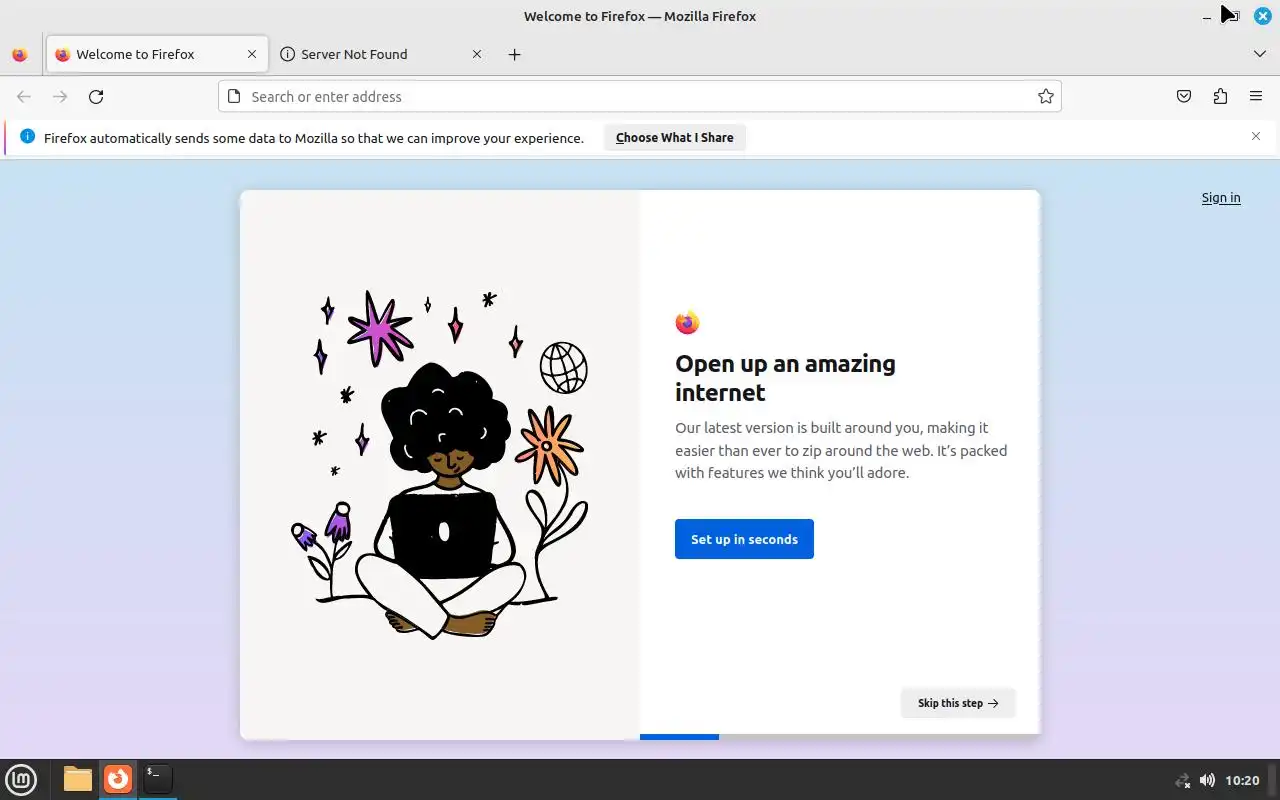Click the onboarding progress step indicator
This screenshot has height=800, width=1280.
pyautogui.click(x=840, y=737)
